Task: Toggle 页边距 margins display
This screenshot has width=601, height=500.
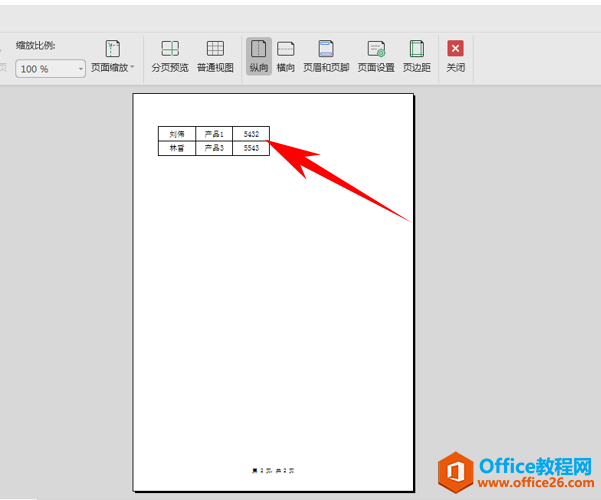Action: point(417,57)
